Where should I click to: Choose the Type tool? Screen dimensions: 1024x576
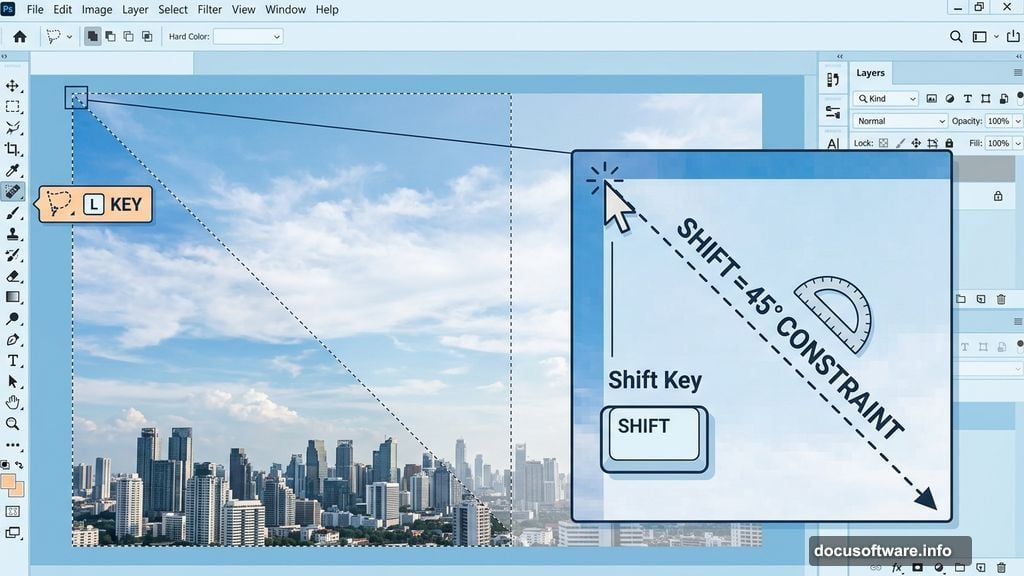13,361
